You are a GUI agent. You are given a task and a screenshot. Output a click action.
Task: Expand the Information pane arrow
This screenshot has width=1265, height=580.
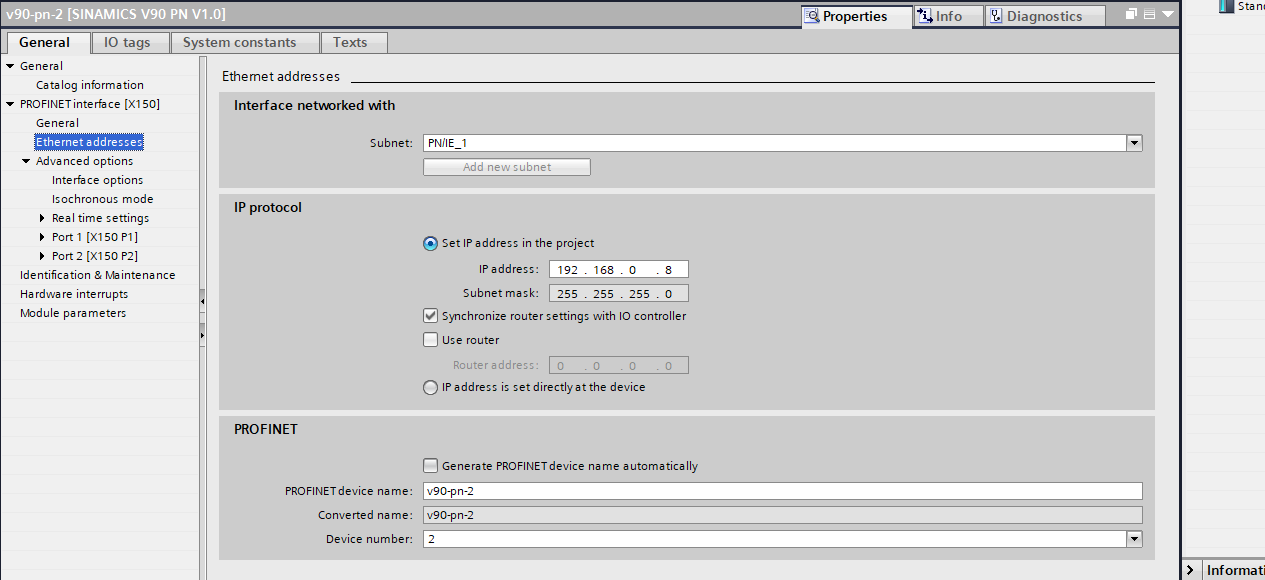tap(1190, 570)
